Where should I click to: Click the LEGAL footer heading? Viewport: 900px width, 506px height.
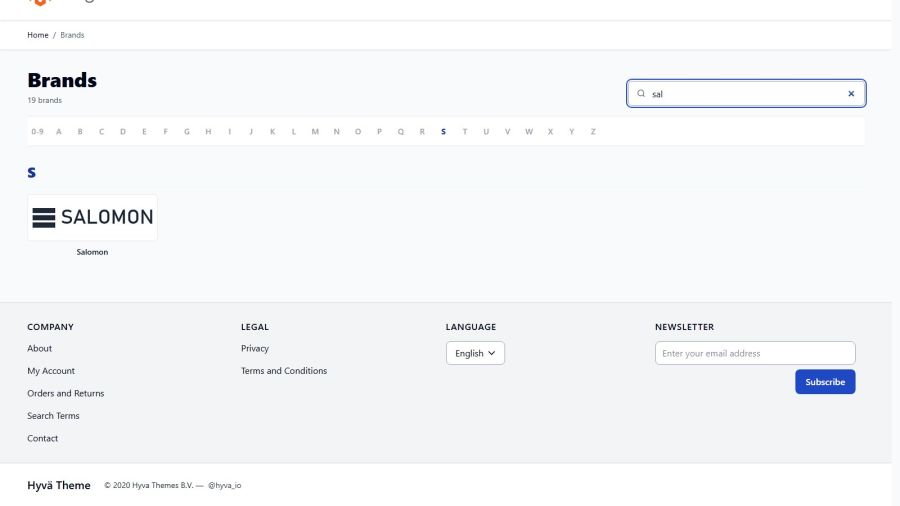255,327
